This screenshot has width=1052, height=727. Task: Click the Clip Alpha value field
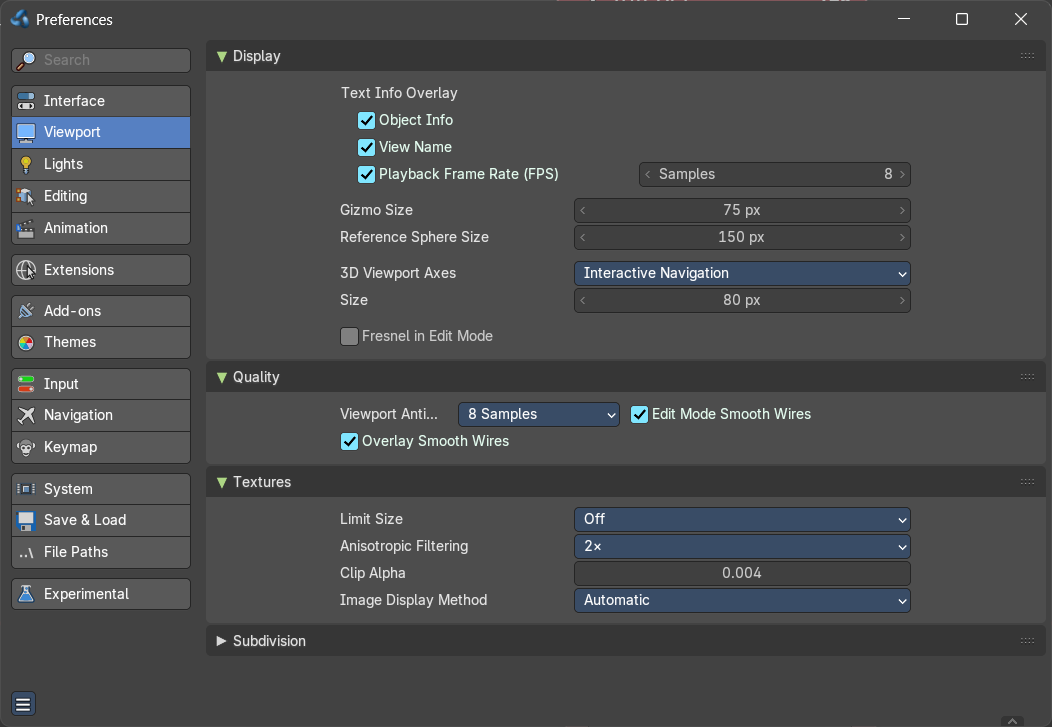(x=742, y=573)
